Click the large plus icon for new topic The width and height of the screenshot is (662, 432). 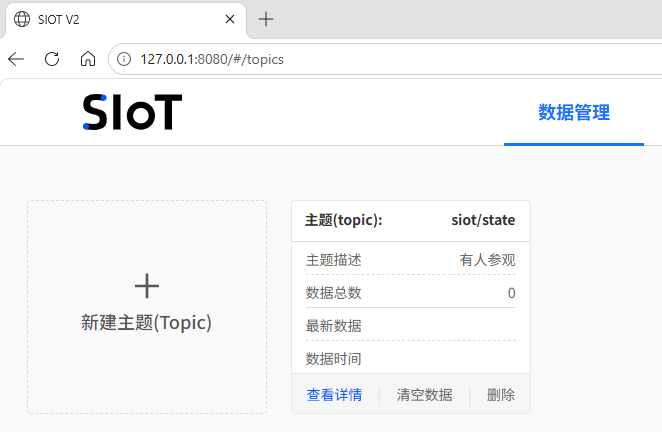tap(147, 286)
